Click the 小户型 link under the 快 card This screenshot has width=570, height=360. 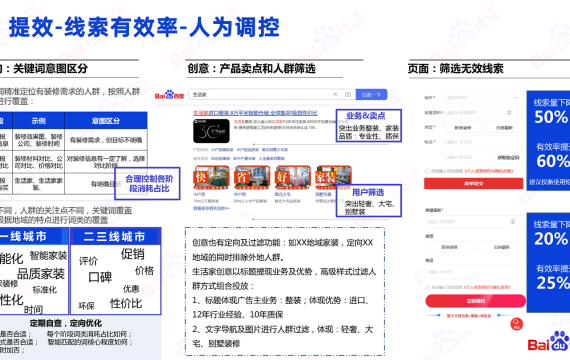199,194
